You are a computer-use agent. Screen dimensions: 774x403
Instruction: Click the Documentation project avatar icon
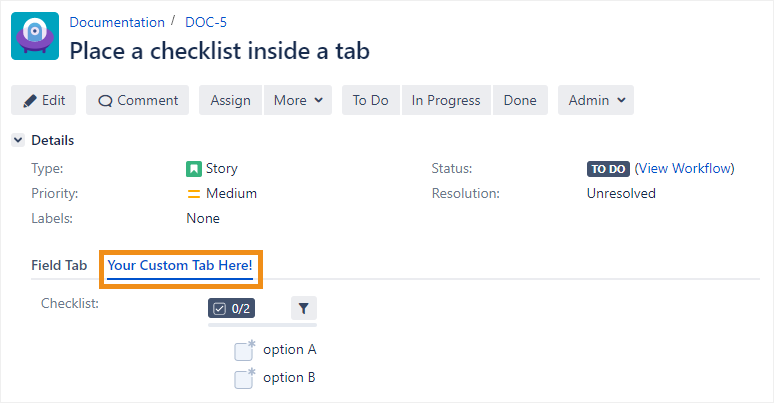pyautogui.click(x=35, y=36)
